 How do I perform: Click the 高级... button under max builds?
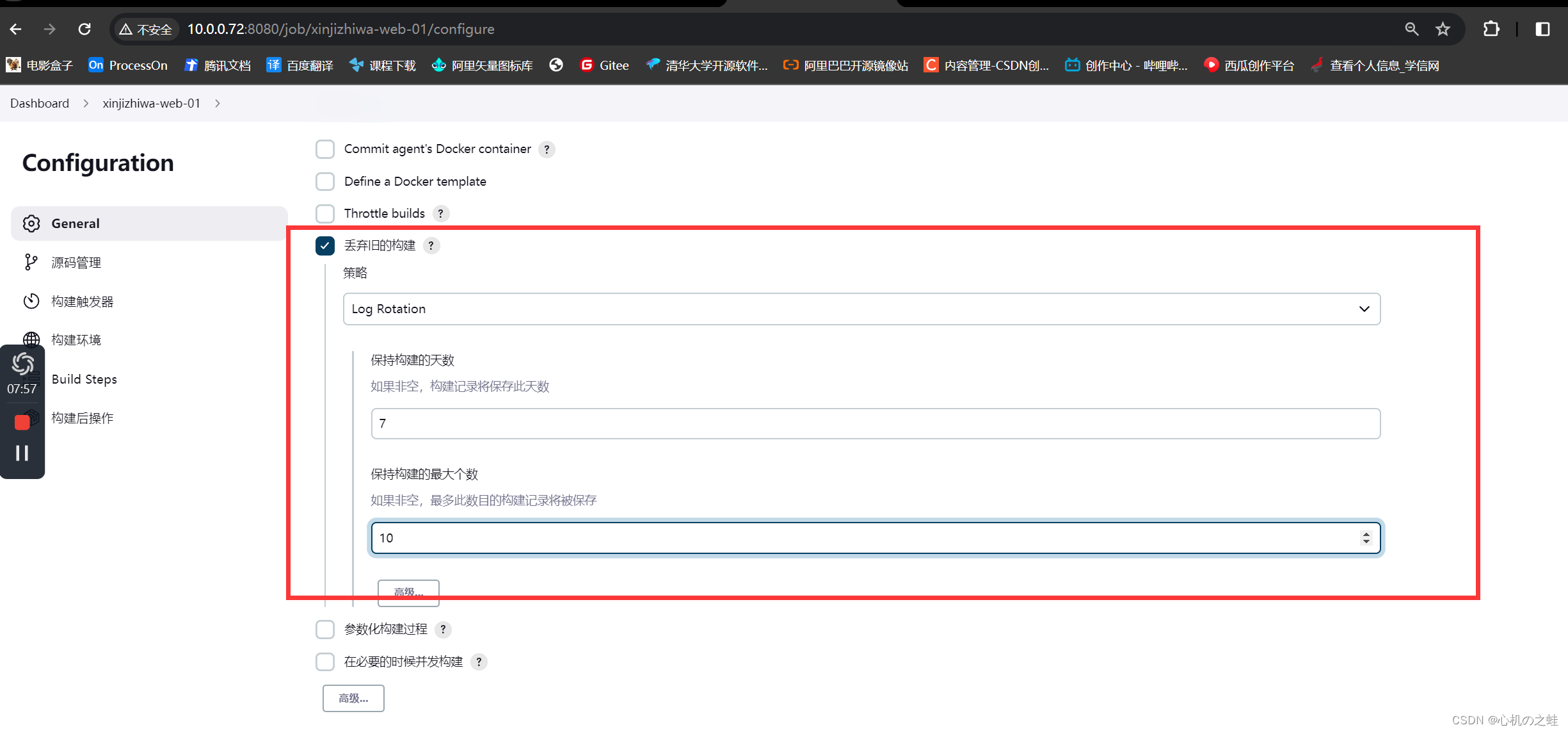pos(408,592)
